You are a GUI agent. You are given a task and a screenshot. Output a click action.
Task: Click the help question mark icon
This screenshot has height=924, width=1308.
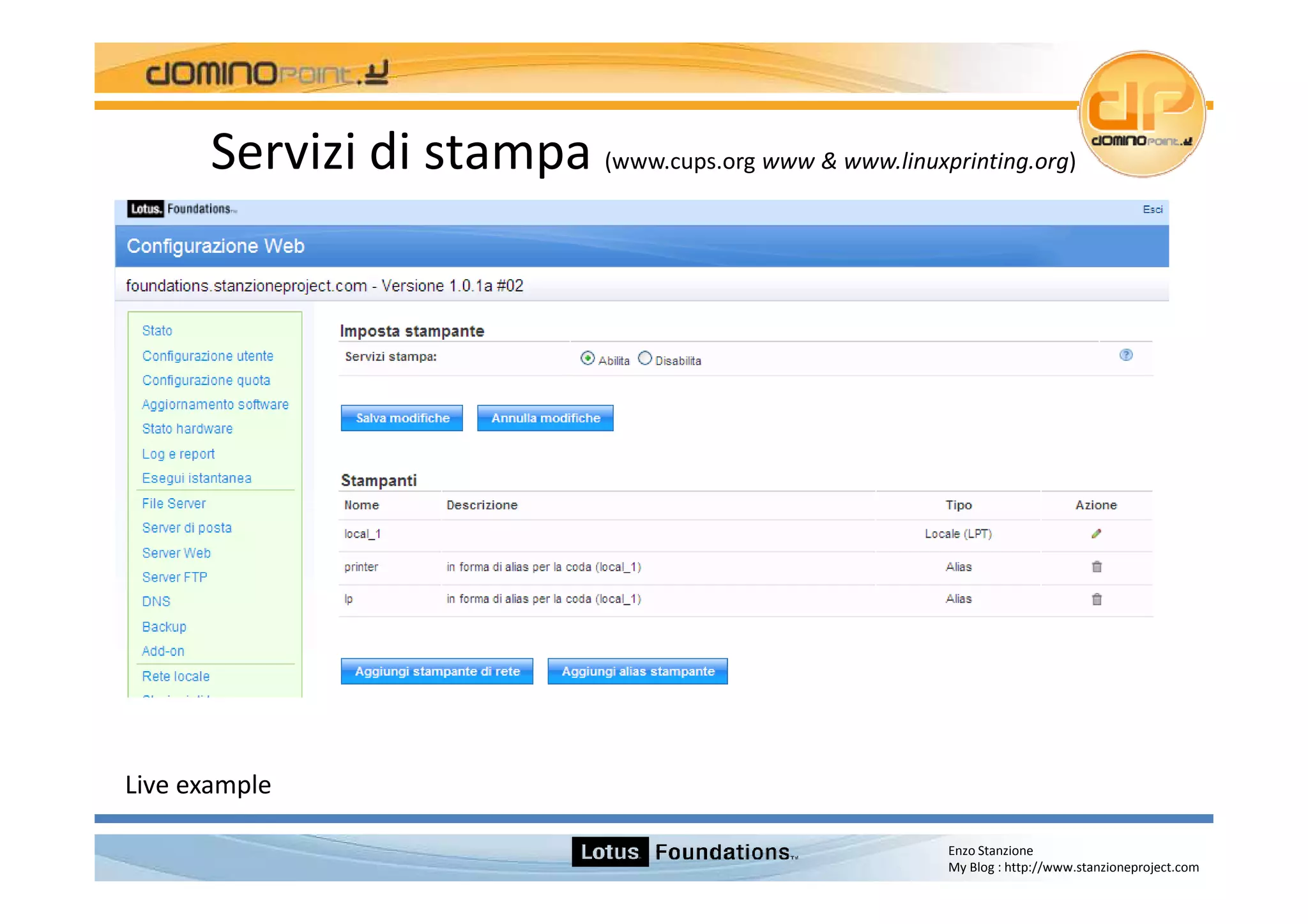click(1126, 355)
